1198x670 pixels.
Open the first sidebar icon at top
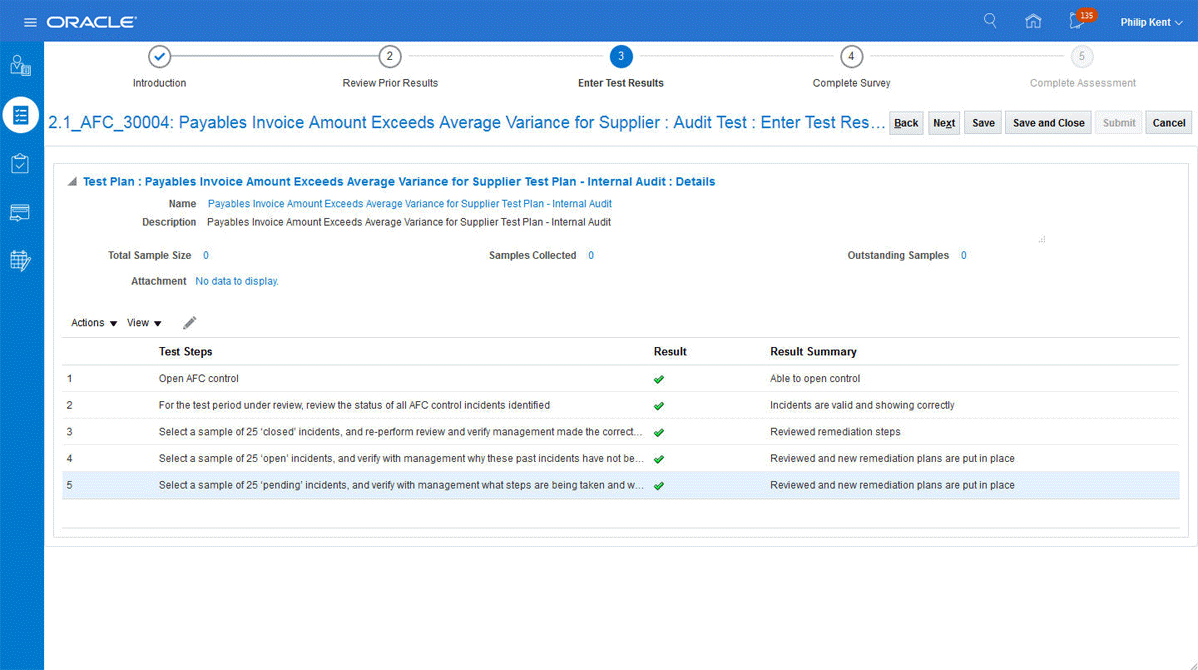click(x=21, y=66)
